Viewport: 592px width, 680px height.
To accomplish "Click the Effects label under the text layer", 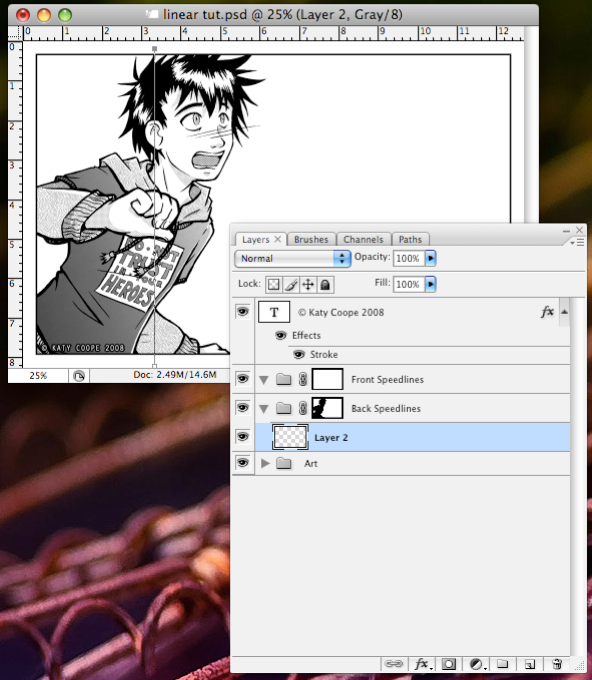I will tap(306, 335).
